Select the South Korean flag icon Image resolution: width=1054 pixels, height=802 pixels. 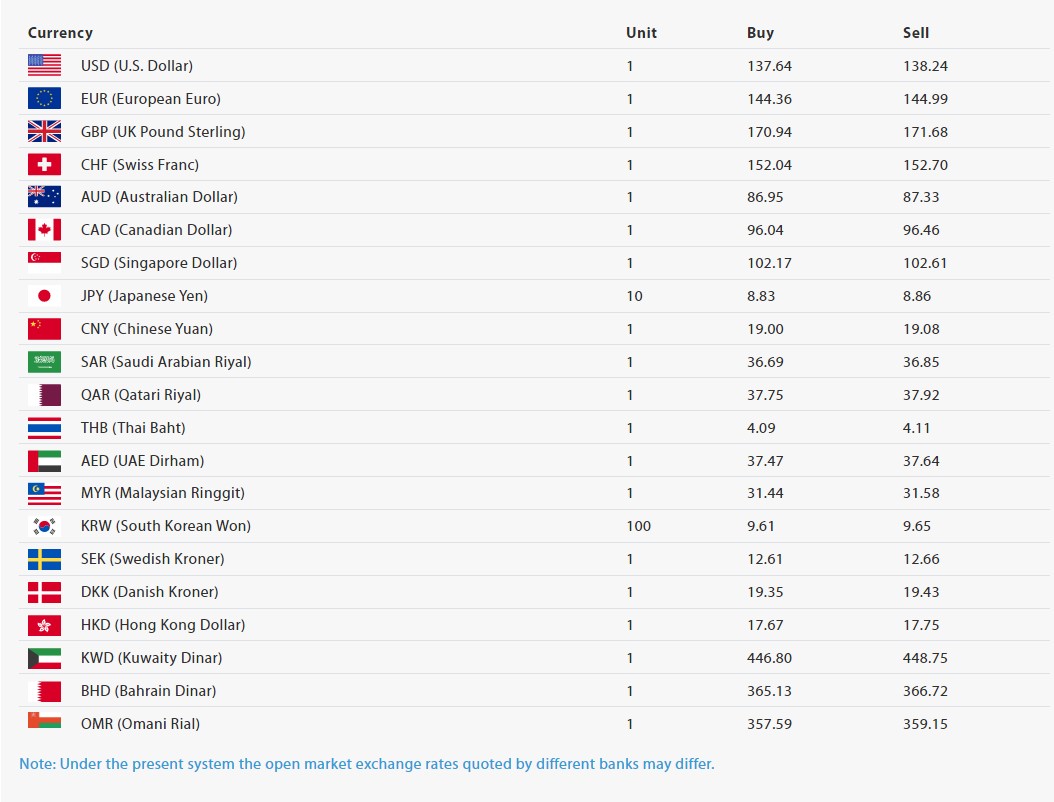[x=44, y=526]
